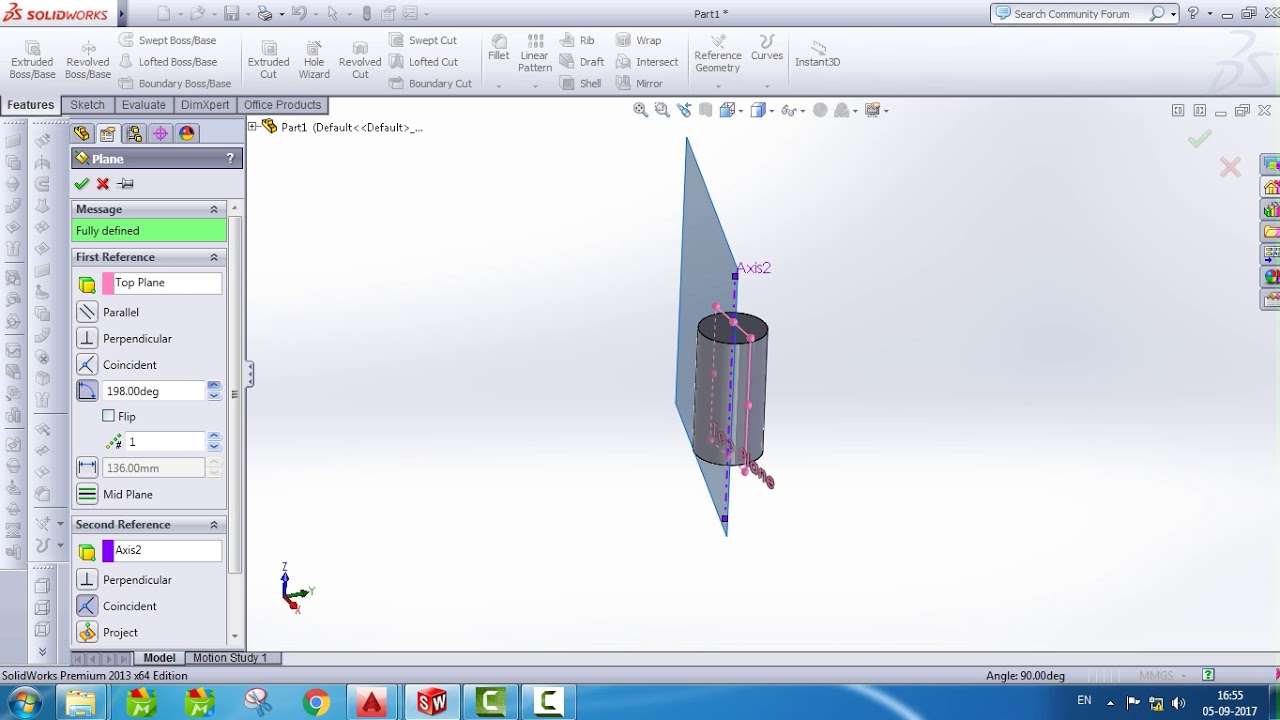Expand the Part1 feature tree node

click(253, 127)
